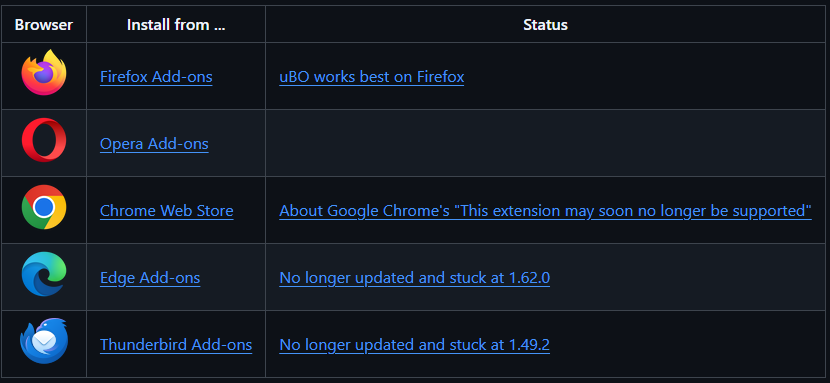The image size is (830, 383).
Task: Open the Chrome Web Store link
Action: [x=167, y=211]
